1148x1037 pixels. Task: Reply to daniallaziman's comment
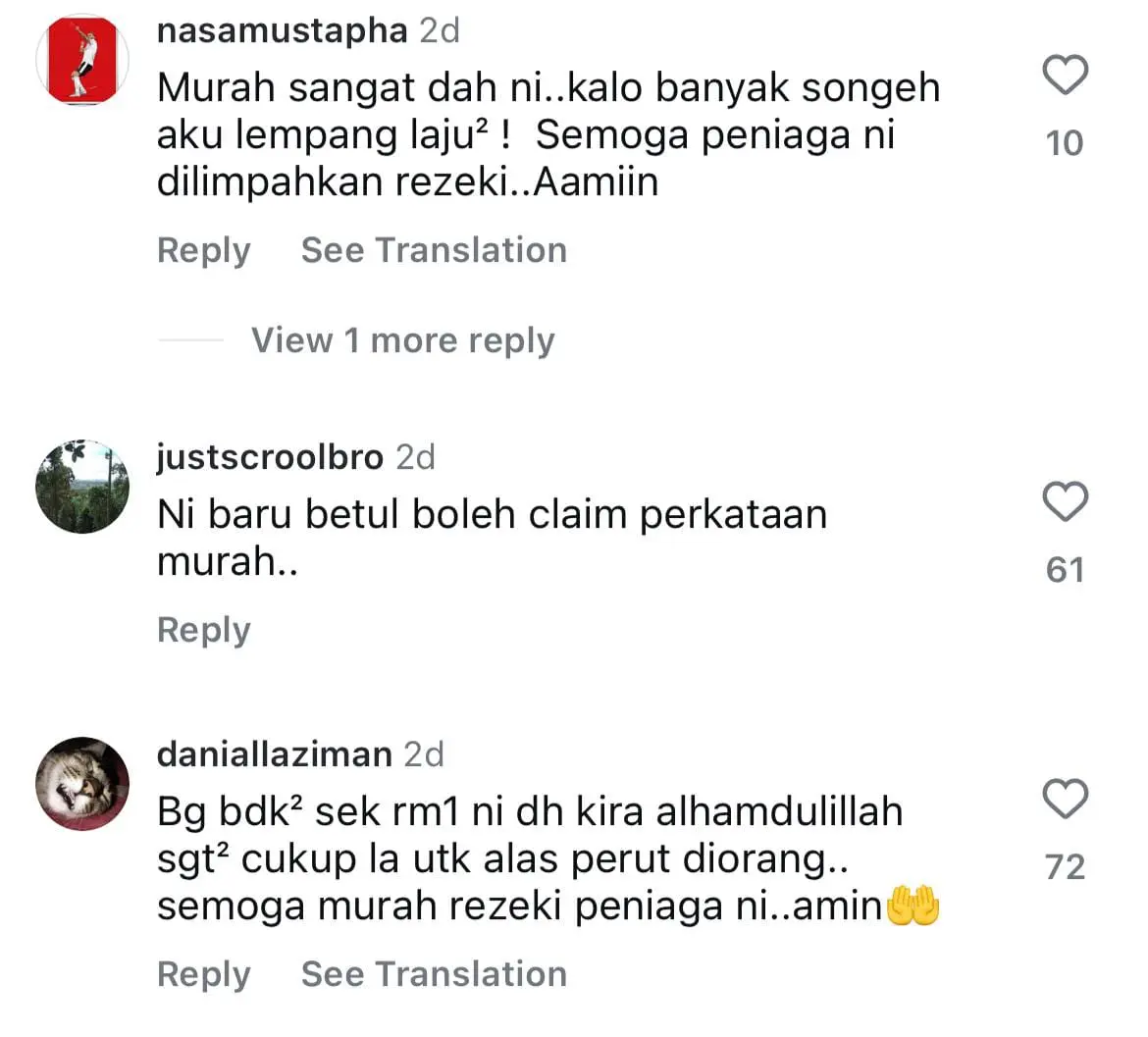coord(203,975)
